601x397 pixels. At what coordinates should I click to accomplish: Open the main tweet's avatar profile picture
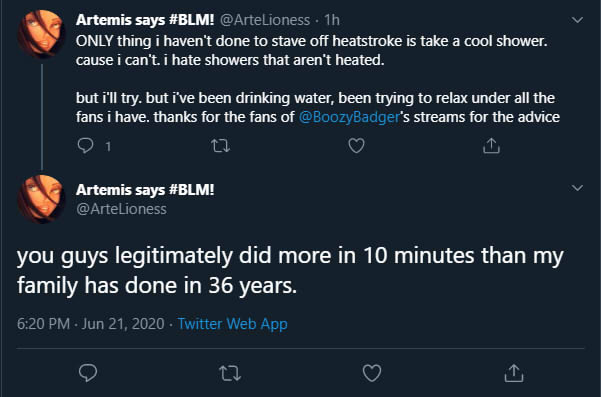click(41, 198)
